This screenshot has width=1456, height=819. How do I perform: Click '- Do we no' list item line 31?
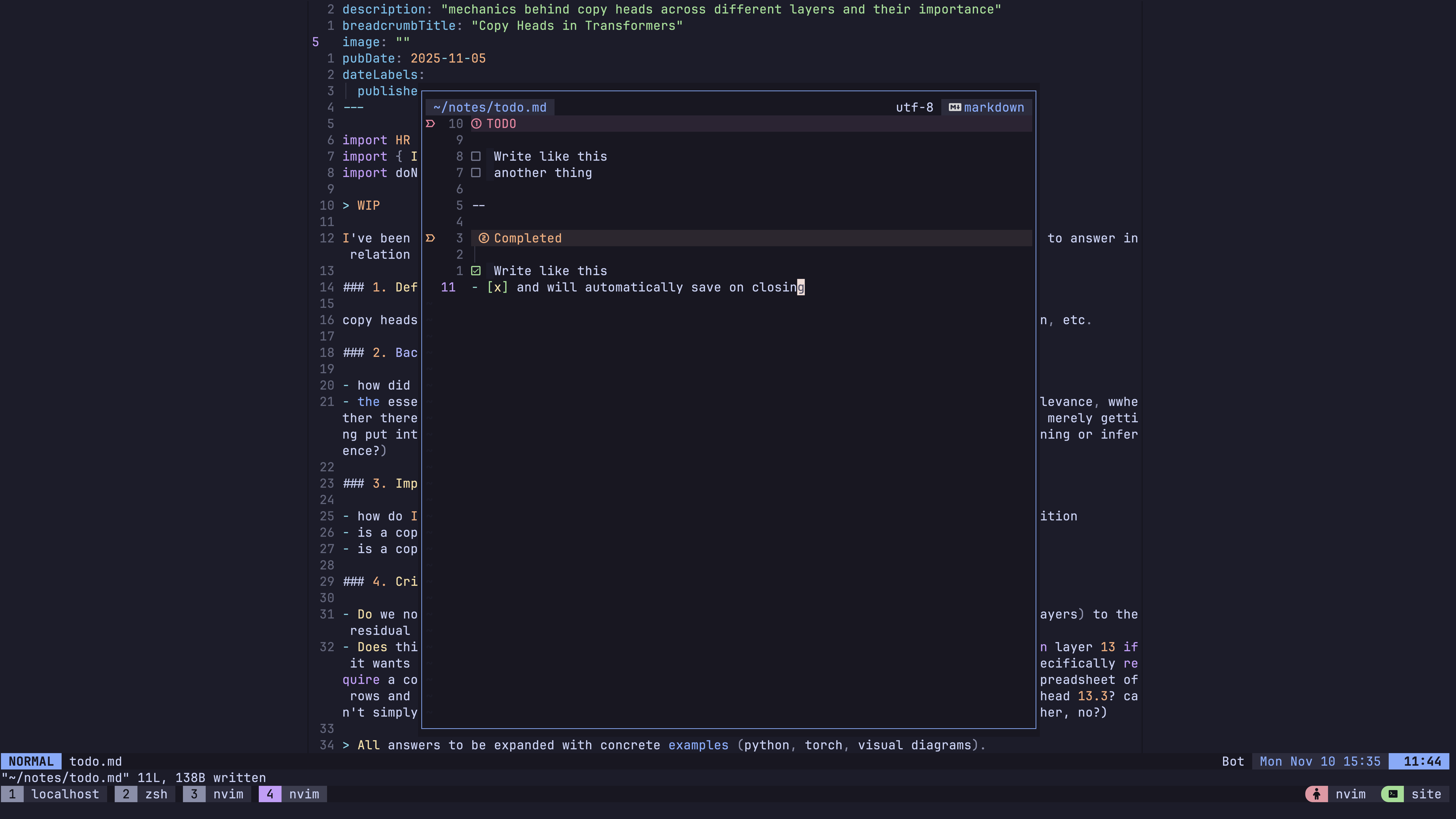tap(380, 614)
